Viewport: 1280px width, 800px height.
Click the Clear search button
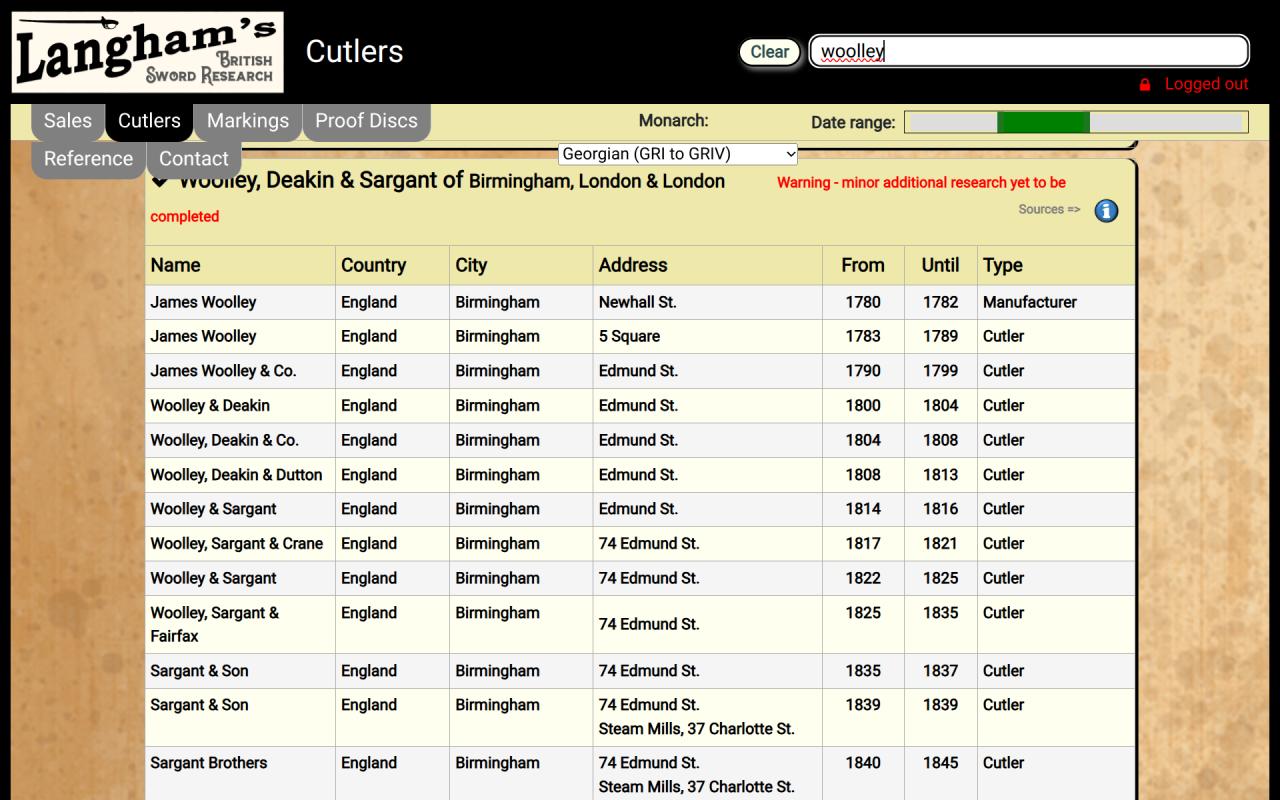coord(770,52)
